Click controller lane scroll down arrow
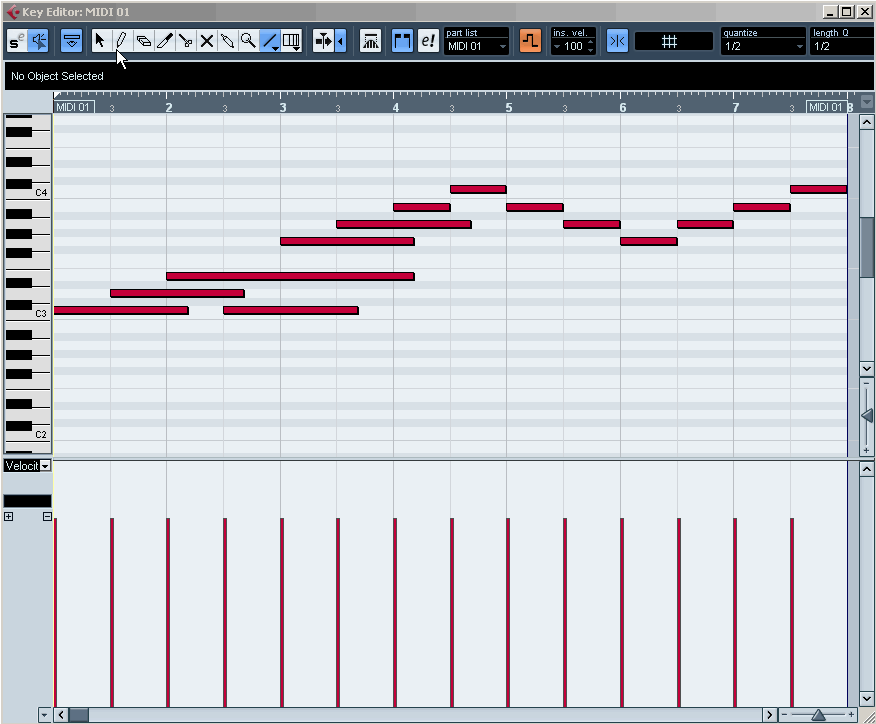Image resolution: width=876 pixels, height=724 pixels. (867, 698)
